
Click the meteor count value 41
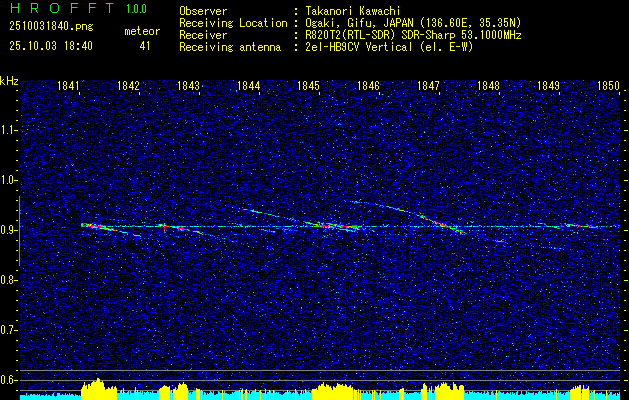[145, 46]
